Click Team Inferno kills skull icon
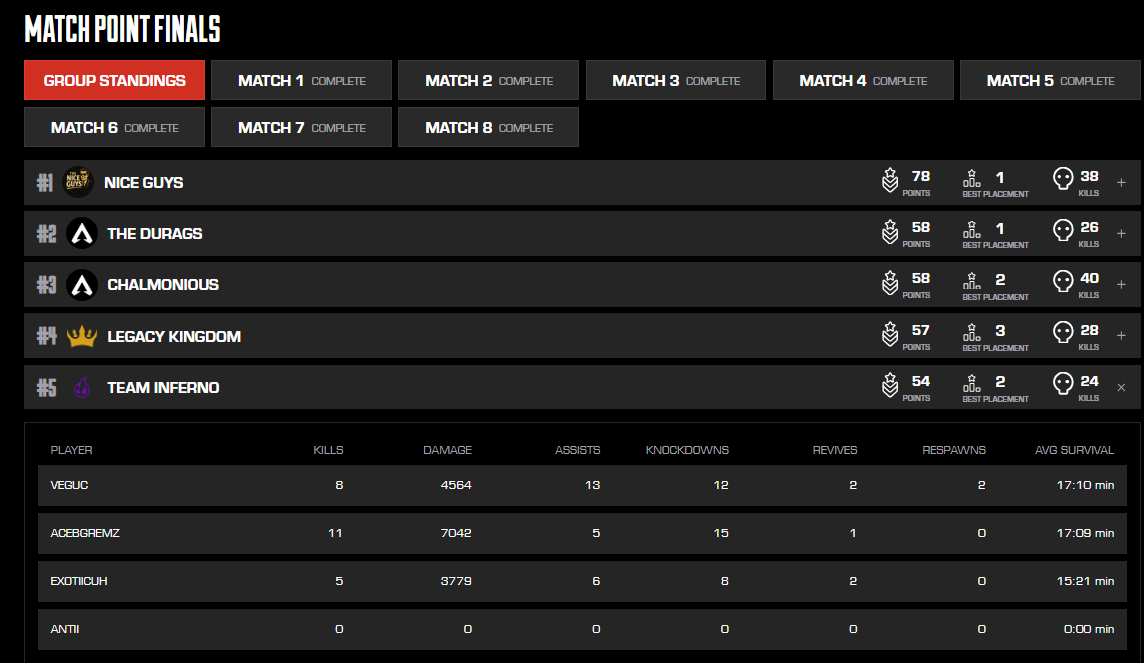Viewport: 1144px width, 663px height. click(1063, 383)
